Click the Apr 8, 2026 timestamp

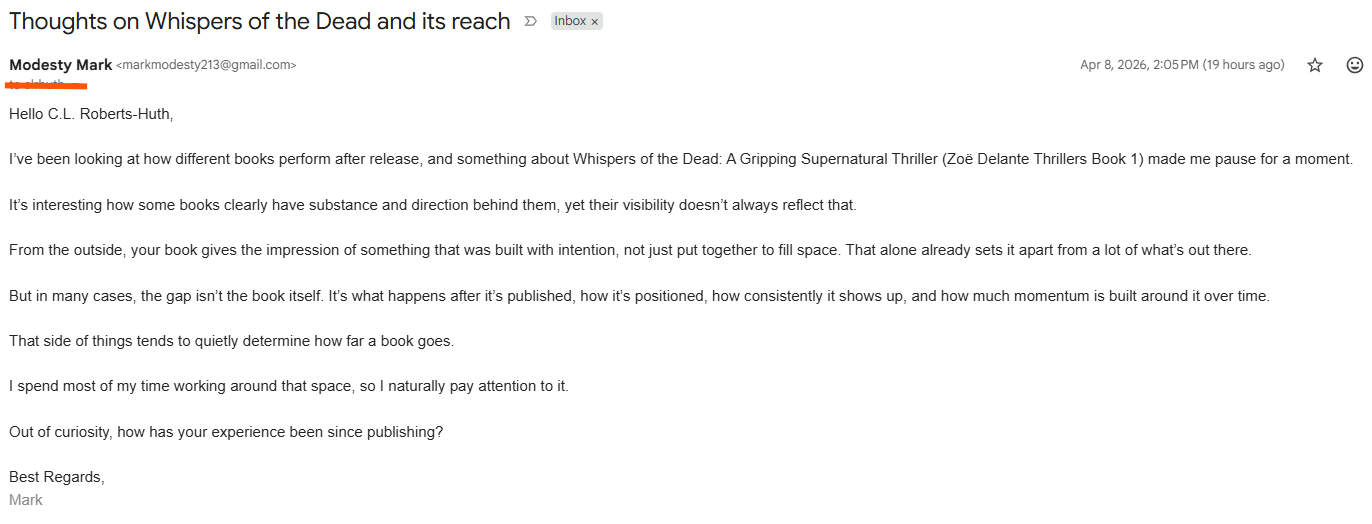1182,65
